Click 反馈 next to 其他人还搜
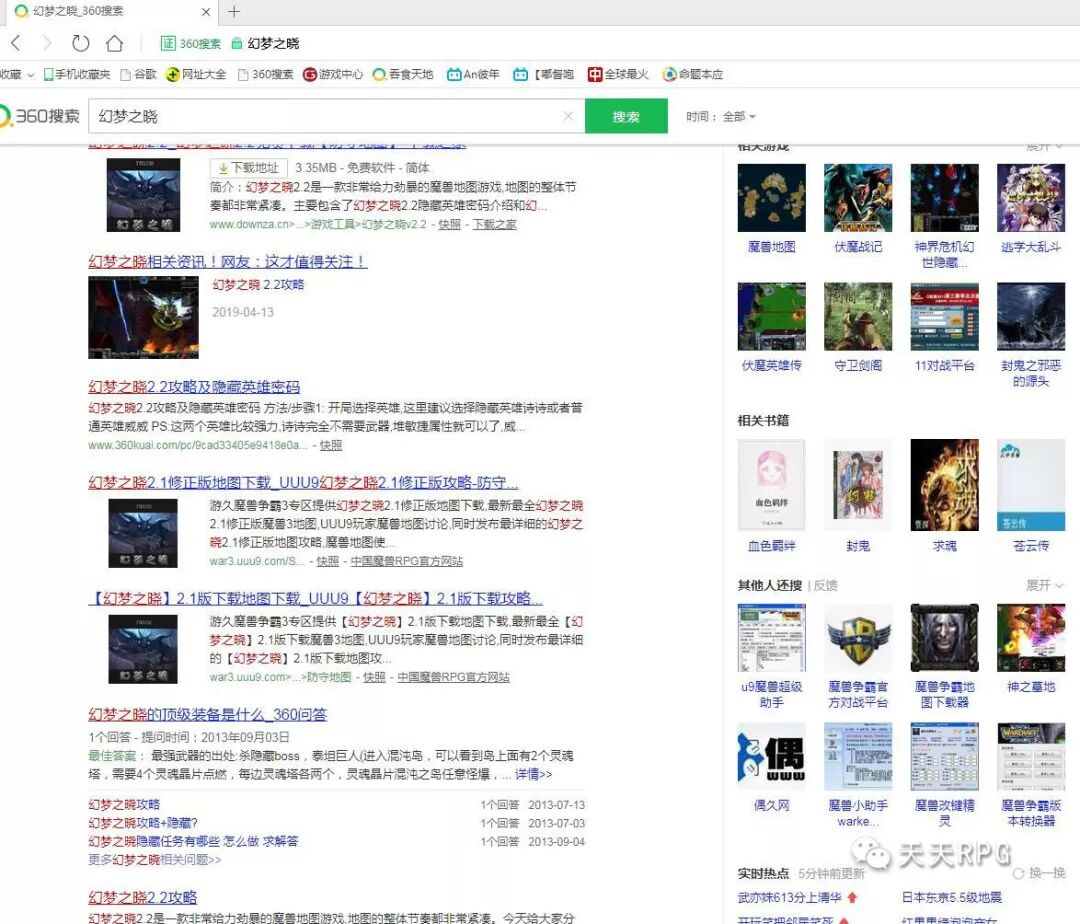 click(x=825, y=585)
